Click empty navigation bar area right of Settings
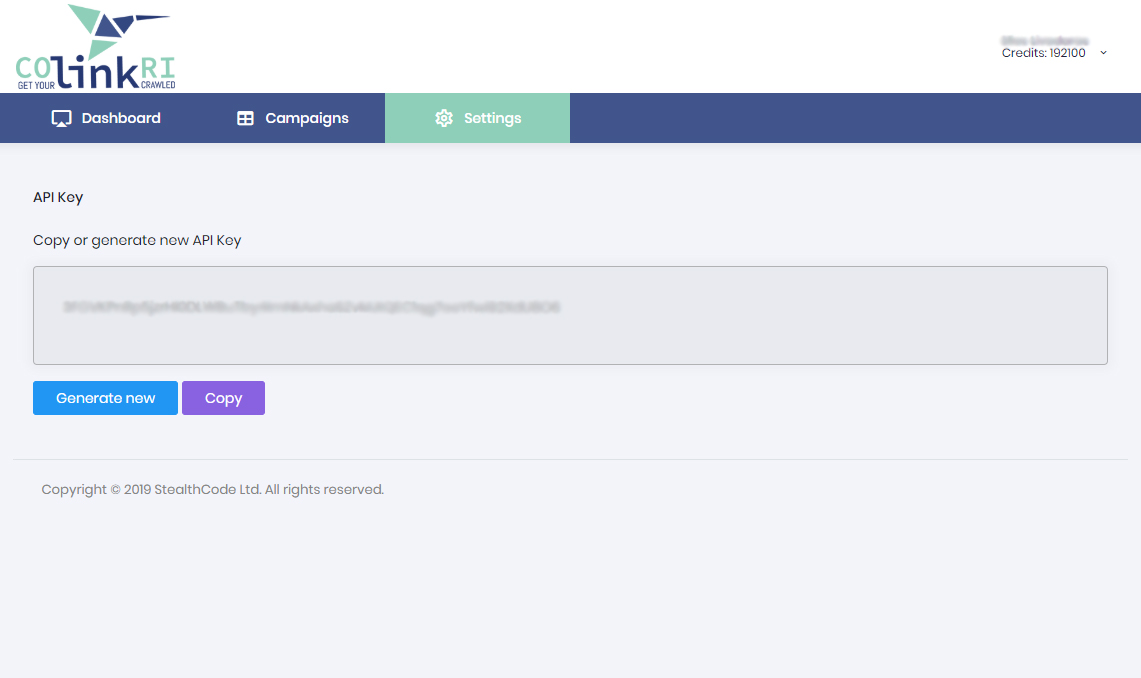This screenshot has width=1141, height=678. point(850,118)
